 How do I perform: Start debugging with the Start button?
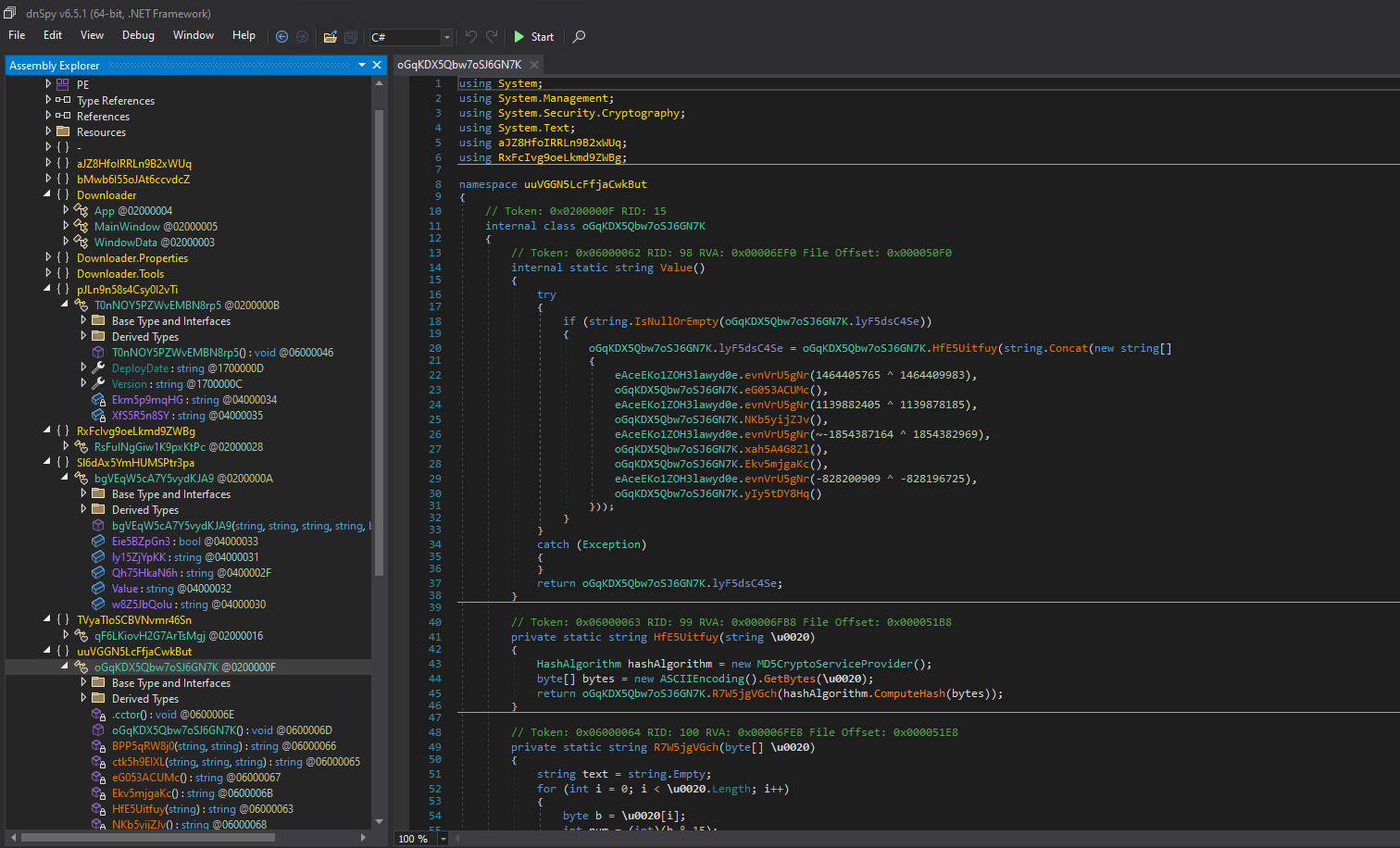(x=534, y=37)
